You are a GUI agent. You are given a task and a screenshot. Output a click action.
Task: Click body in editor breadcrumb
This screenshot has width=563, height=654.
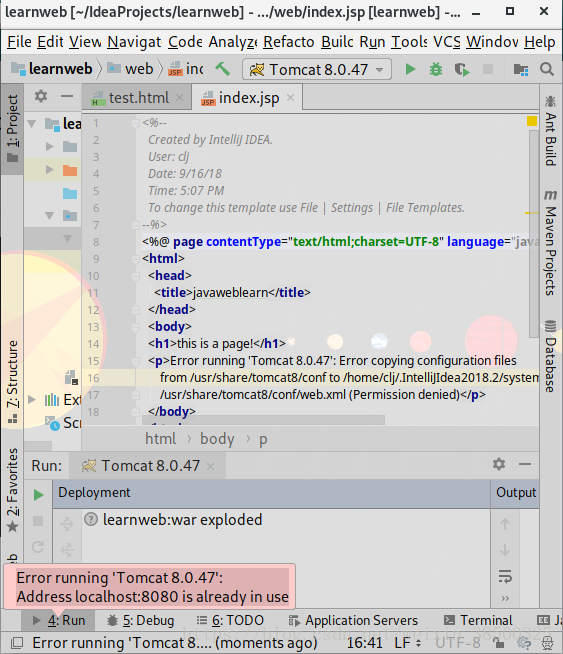pyautogui.click(x=217, y=439)
